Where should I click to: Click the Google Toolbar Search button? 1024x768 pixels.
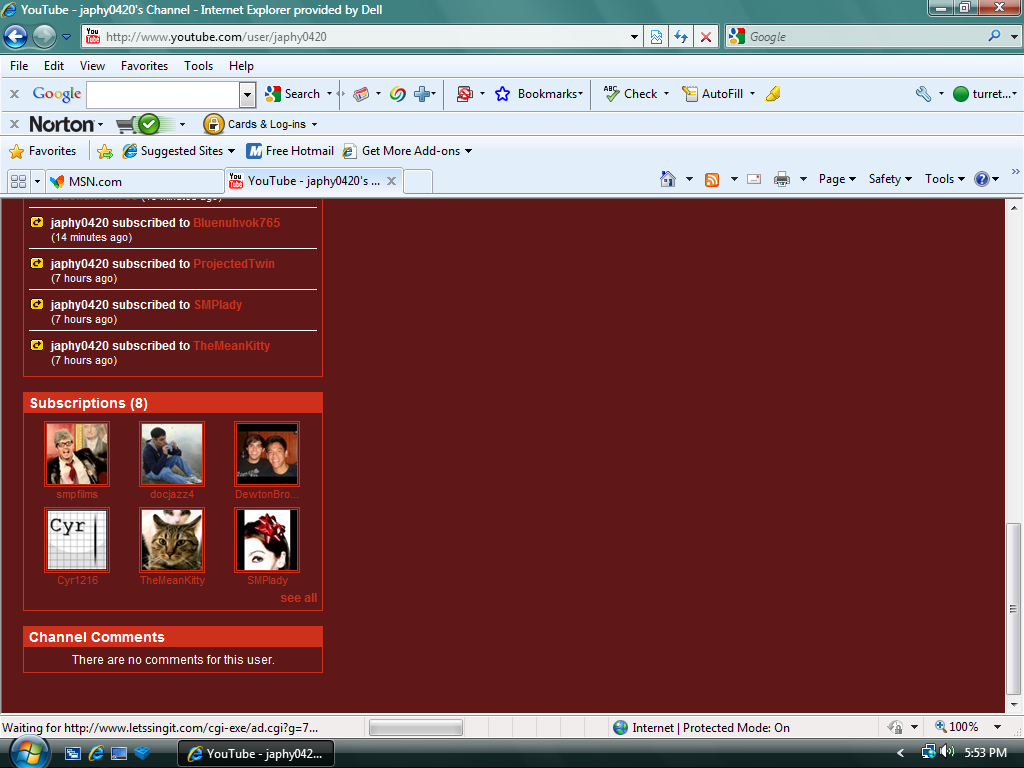click(x=293, y=94)
